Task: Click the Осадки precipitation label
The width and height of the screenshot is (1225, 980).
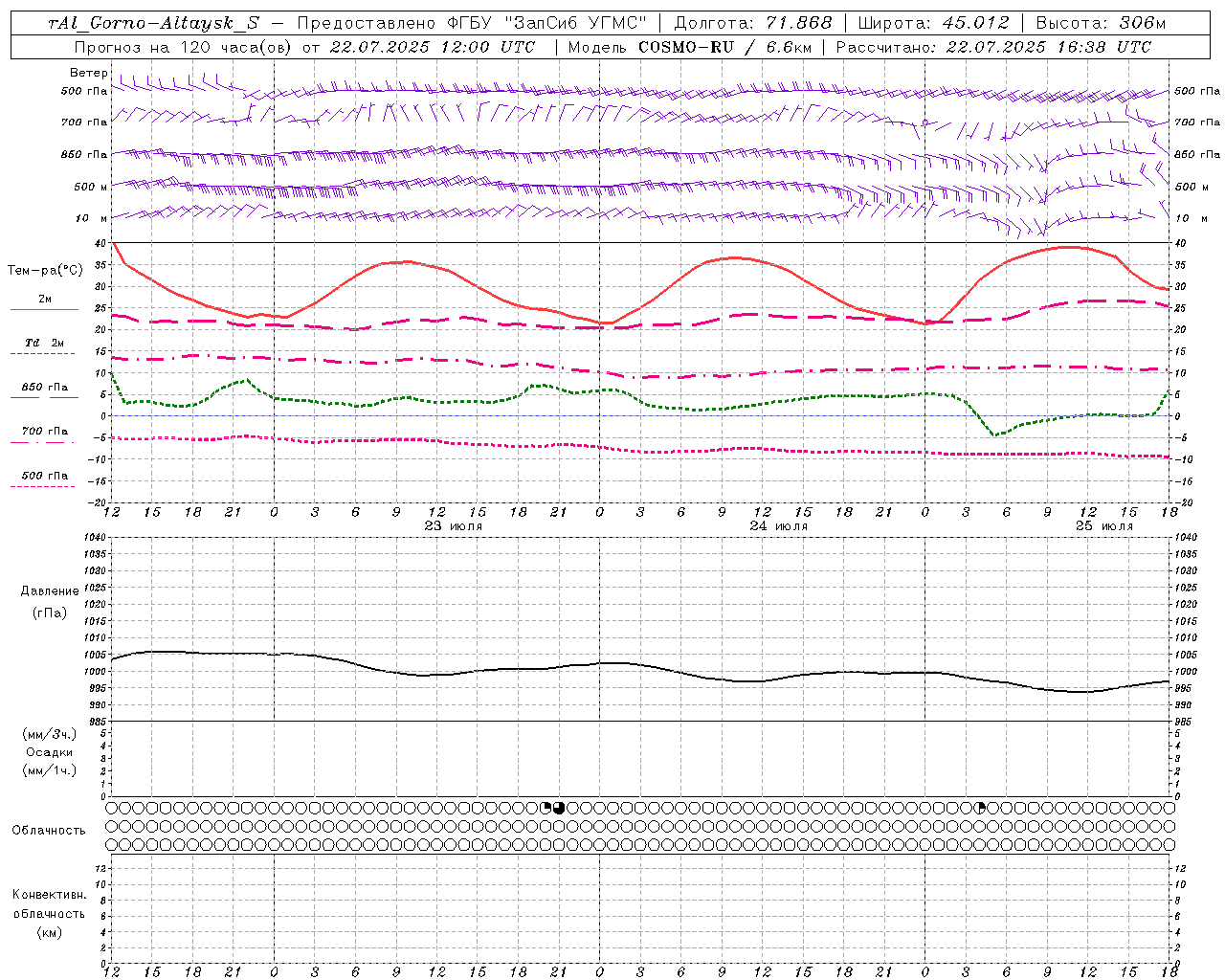Action: [x=49, y=752]
